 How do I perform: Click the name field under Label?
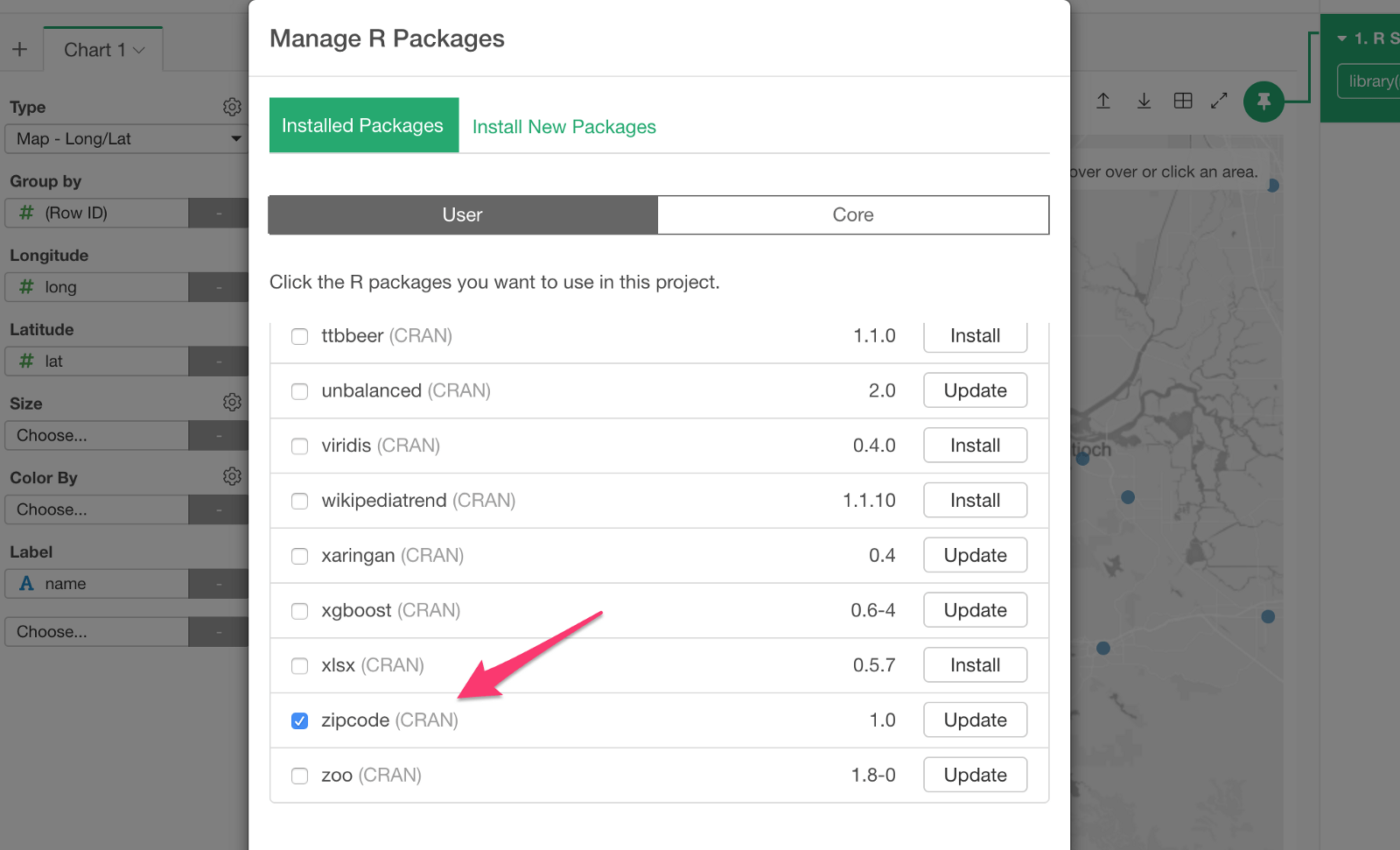(x=96, y=583)
